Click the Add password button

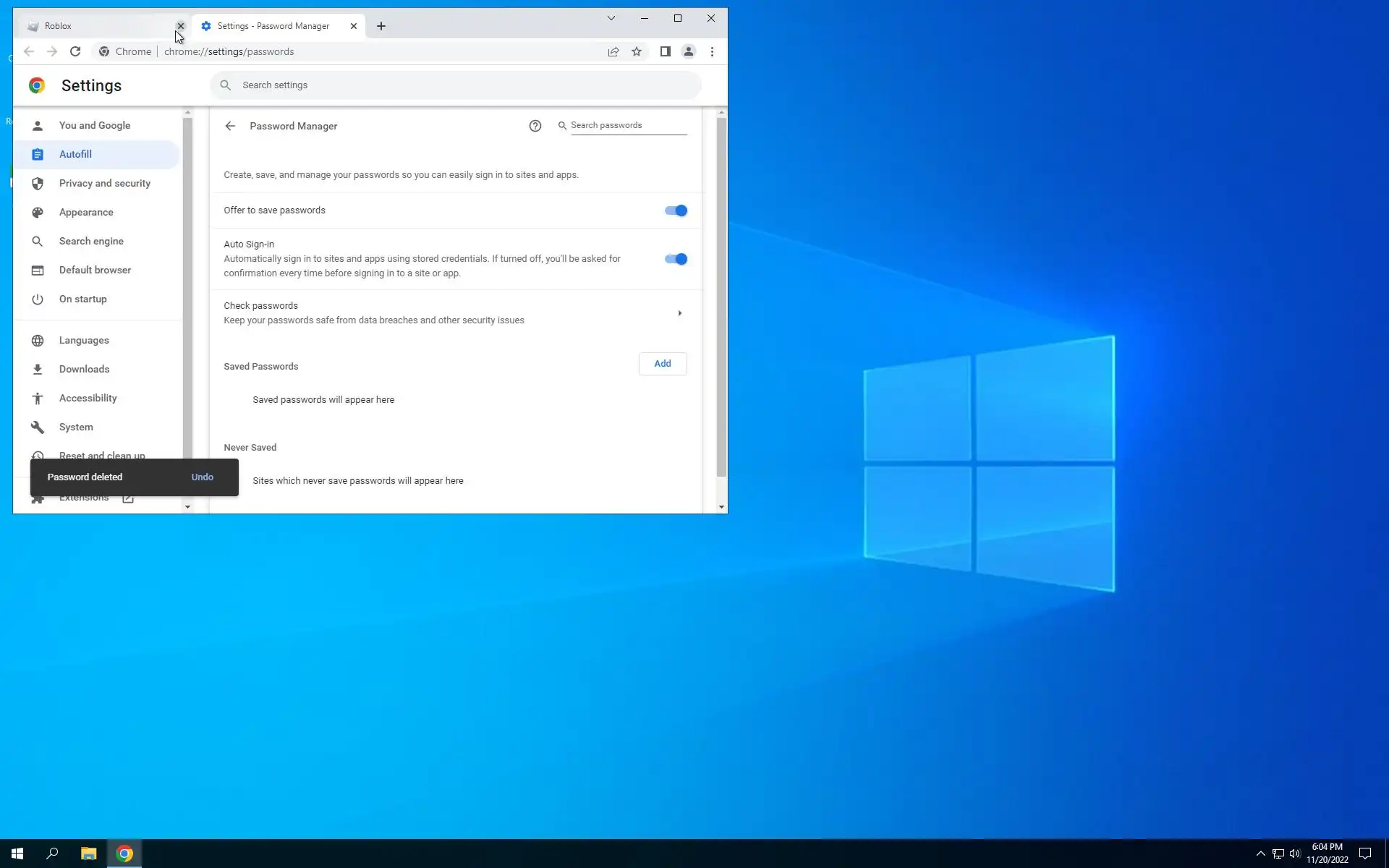click(x=662, y=364)
